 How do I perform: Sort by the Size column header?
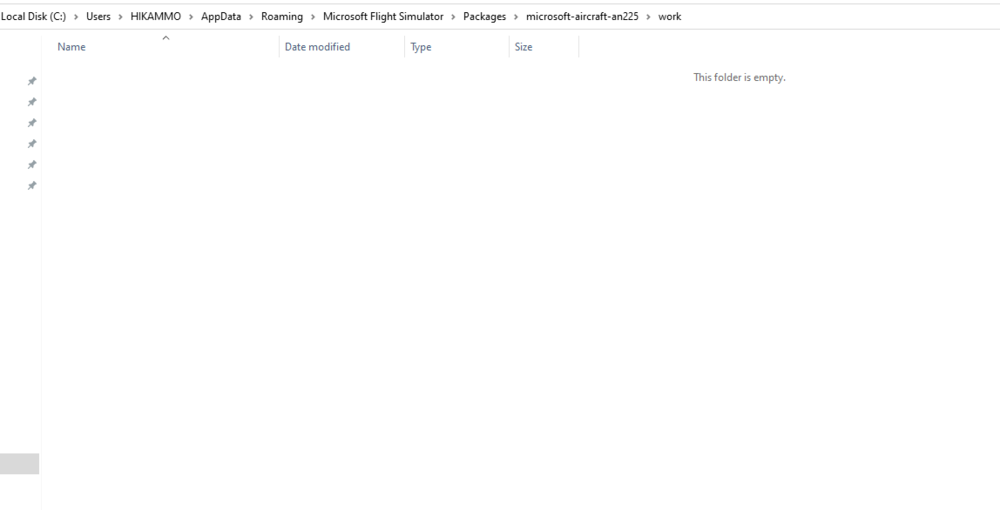(523, 47)
